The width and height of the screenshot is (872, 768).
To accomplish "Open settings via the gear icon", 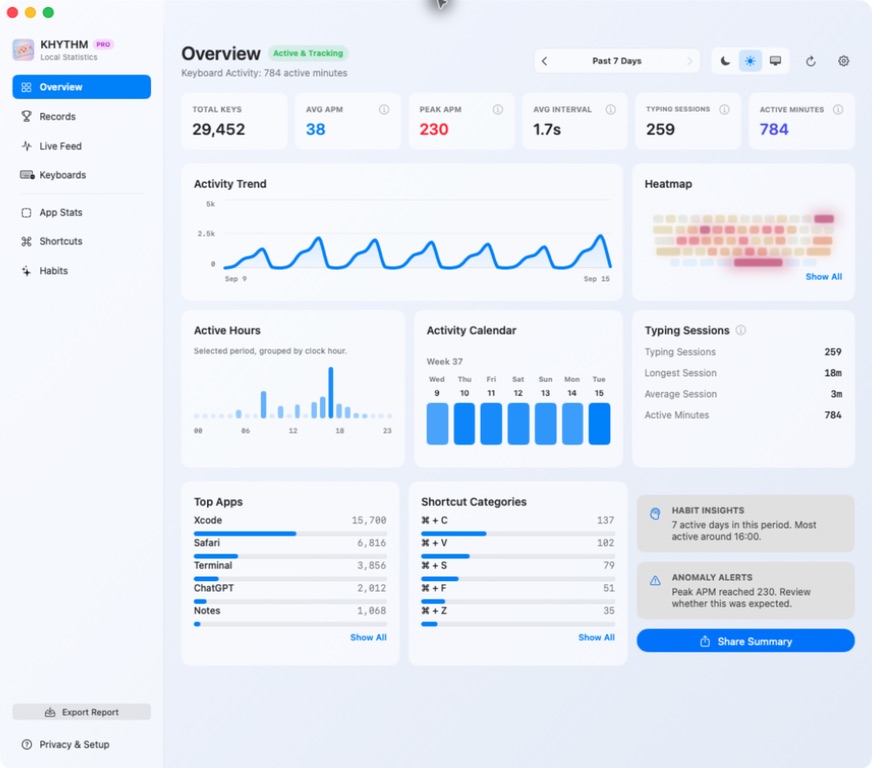I will [843, 61].
